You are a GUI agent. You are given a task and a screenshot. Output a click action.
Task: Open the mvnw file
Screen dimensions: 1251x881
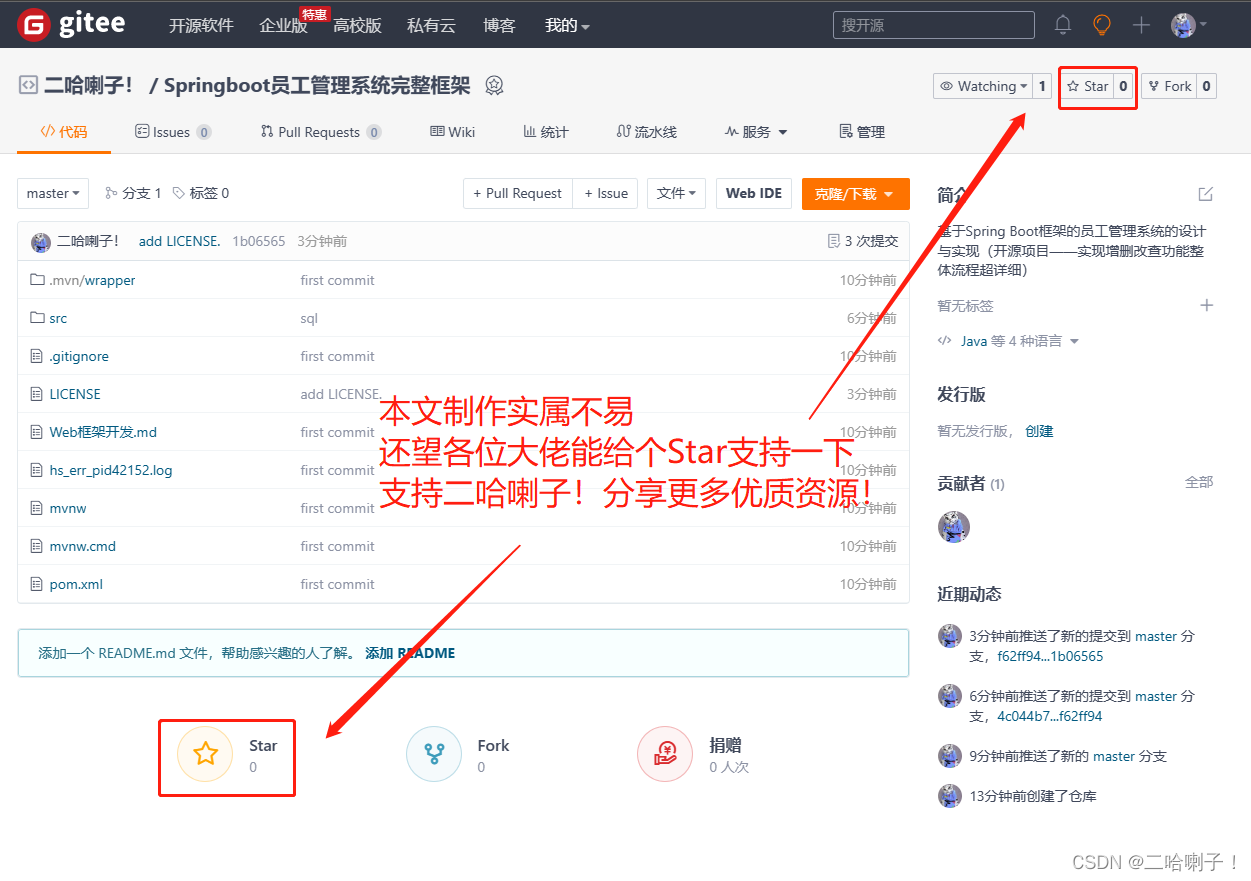68,508
